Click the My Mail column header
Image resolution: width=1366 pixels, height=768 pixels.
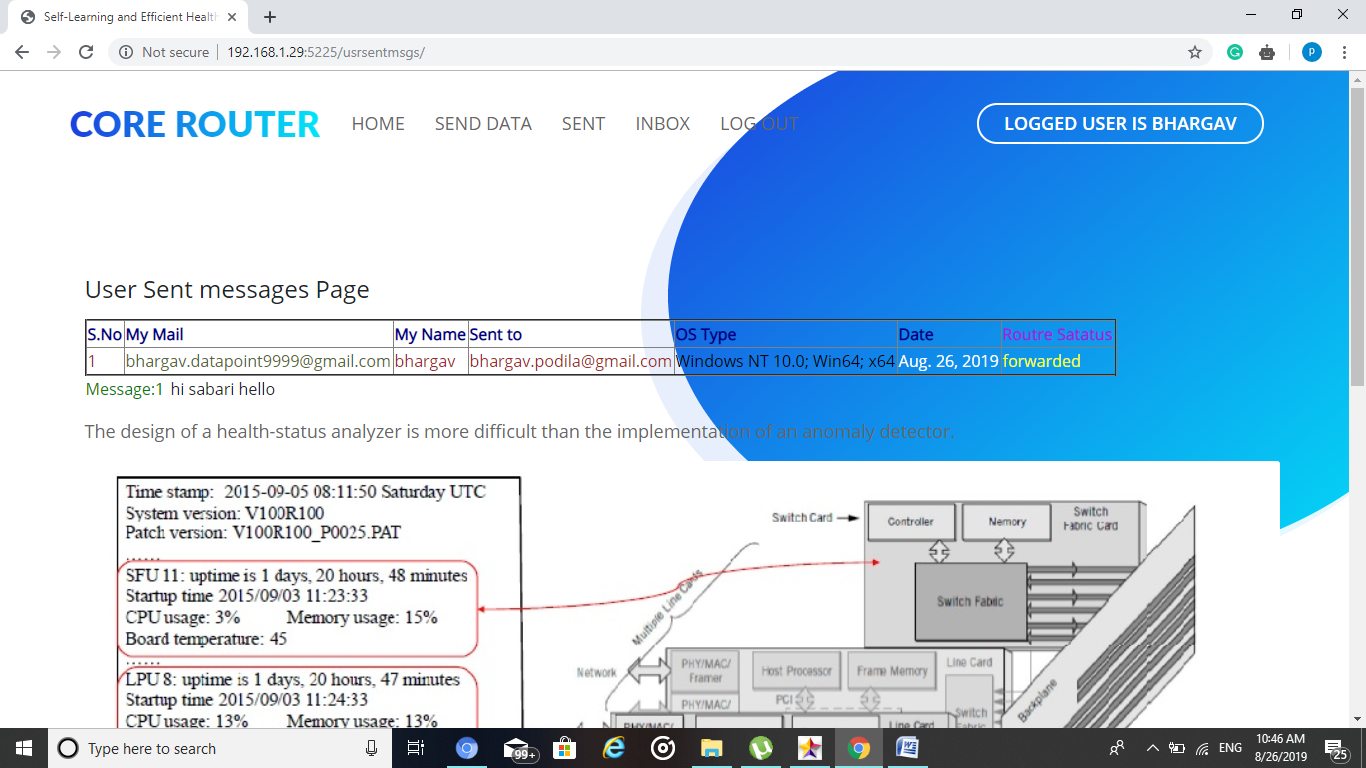pos(259,334)
